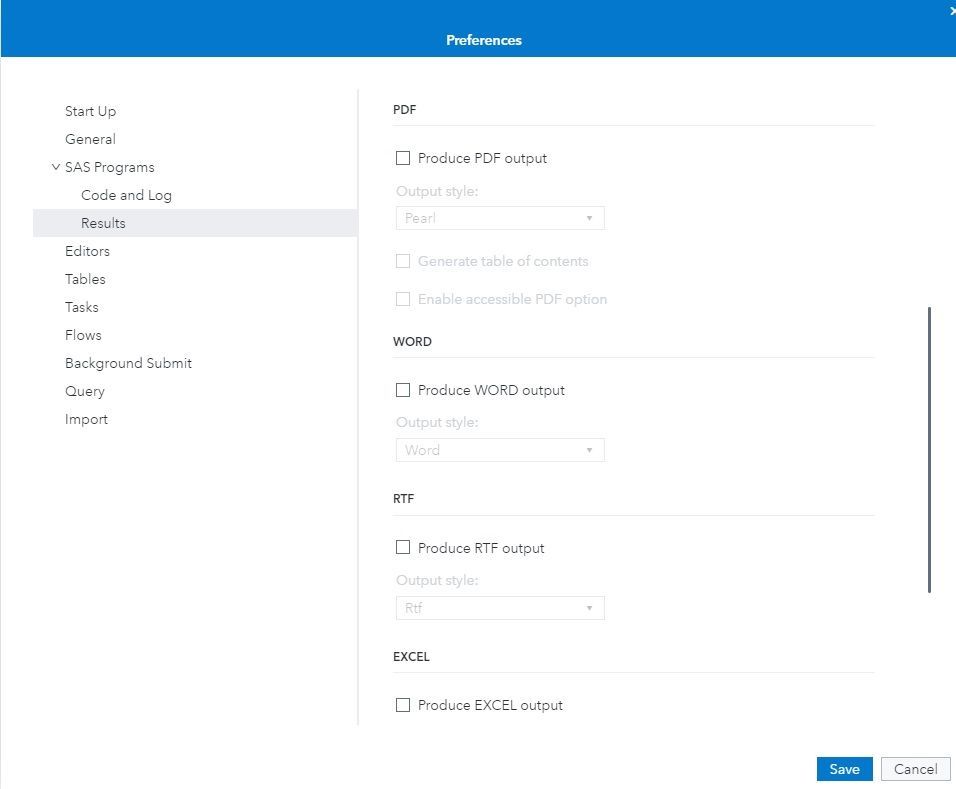Open the Word output style dropdown
The image size is (956, 789).
click(500, 450)
